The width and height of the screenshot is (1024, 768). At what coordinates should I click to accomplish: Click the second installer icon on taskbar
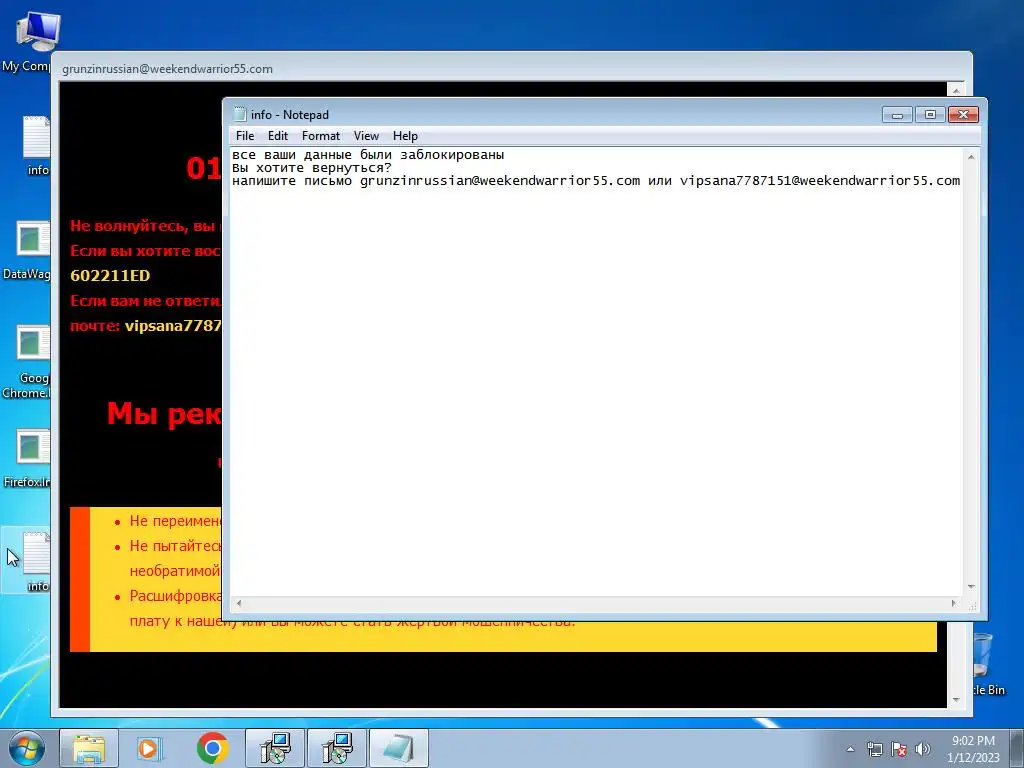[336, 748]
